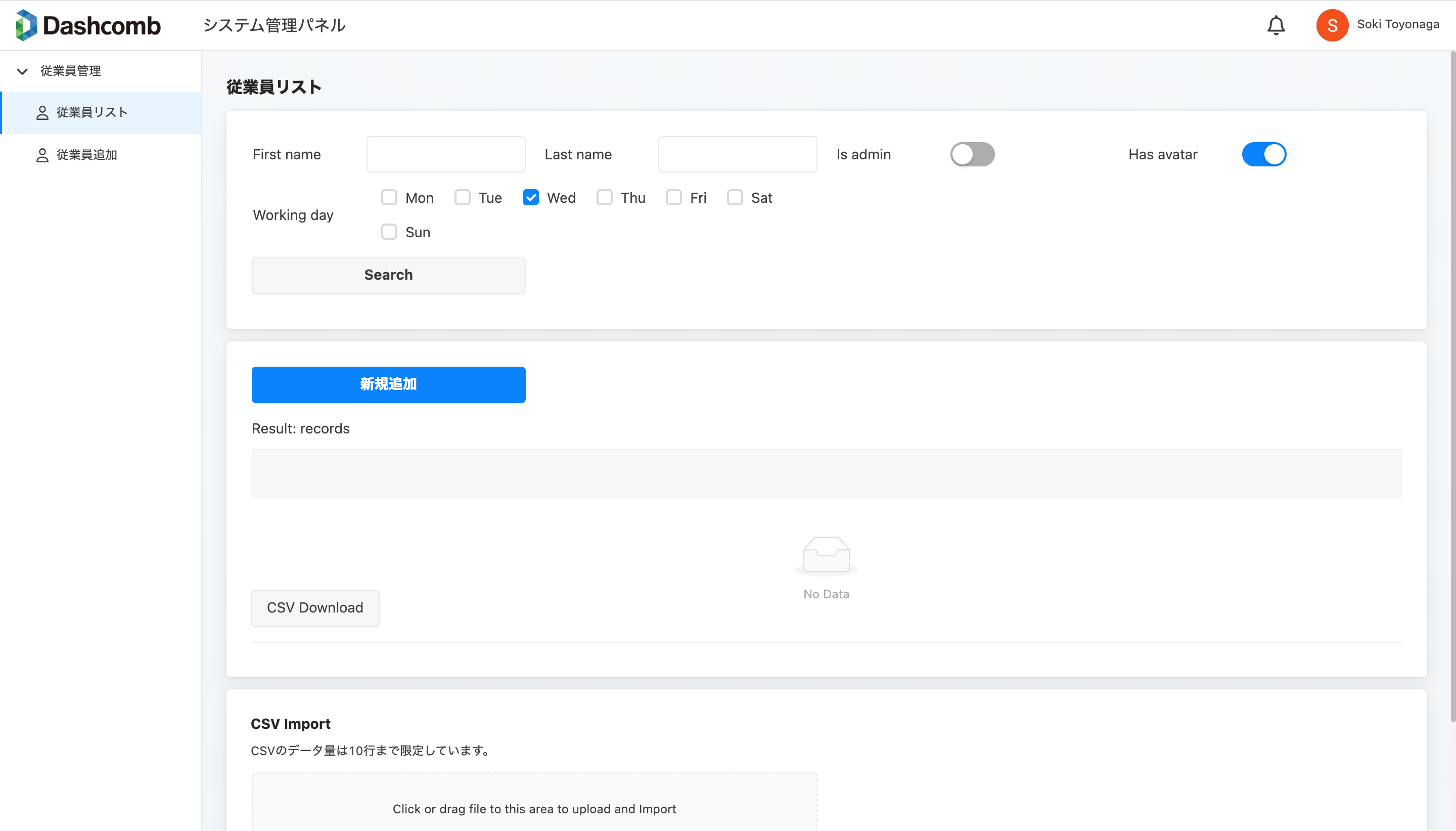
Task: Select the Fri checkbox
Action: pyautogui.click(x=673, y=197)
